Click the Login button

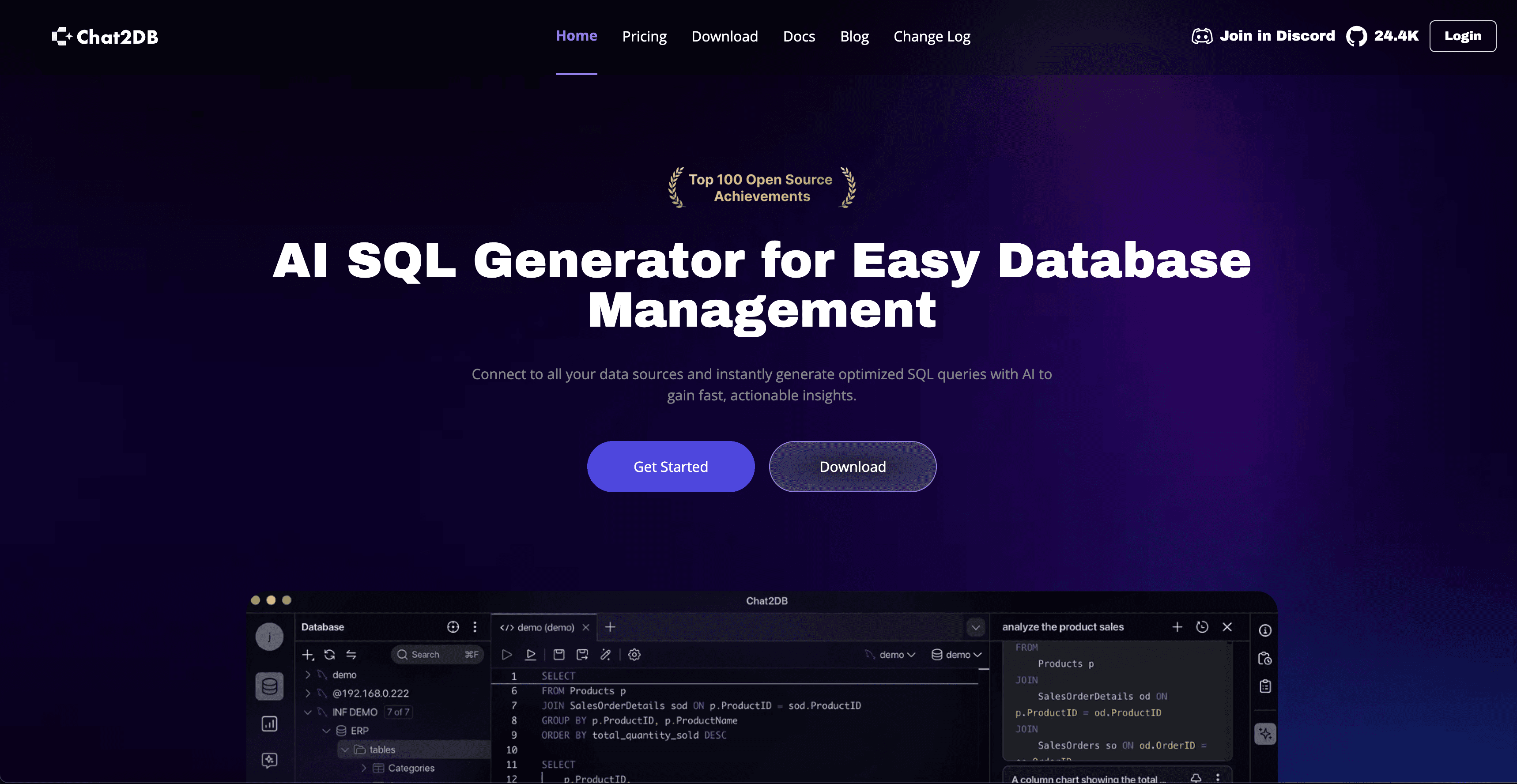1462,36
